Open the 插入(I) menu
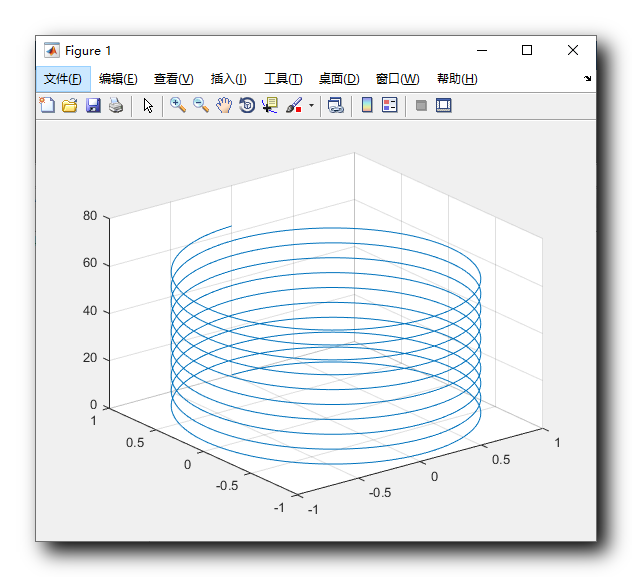 coord(229,79)
